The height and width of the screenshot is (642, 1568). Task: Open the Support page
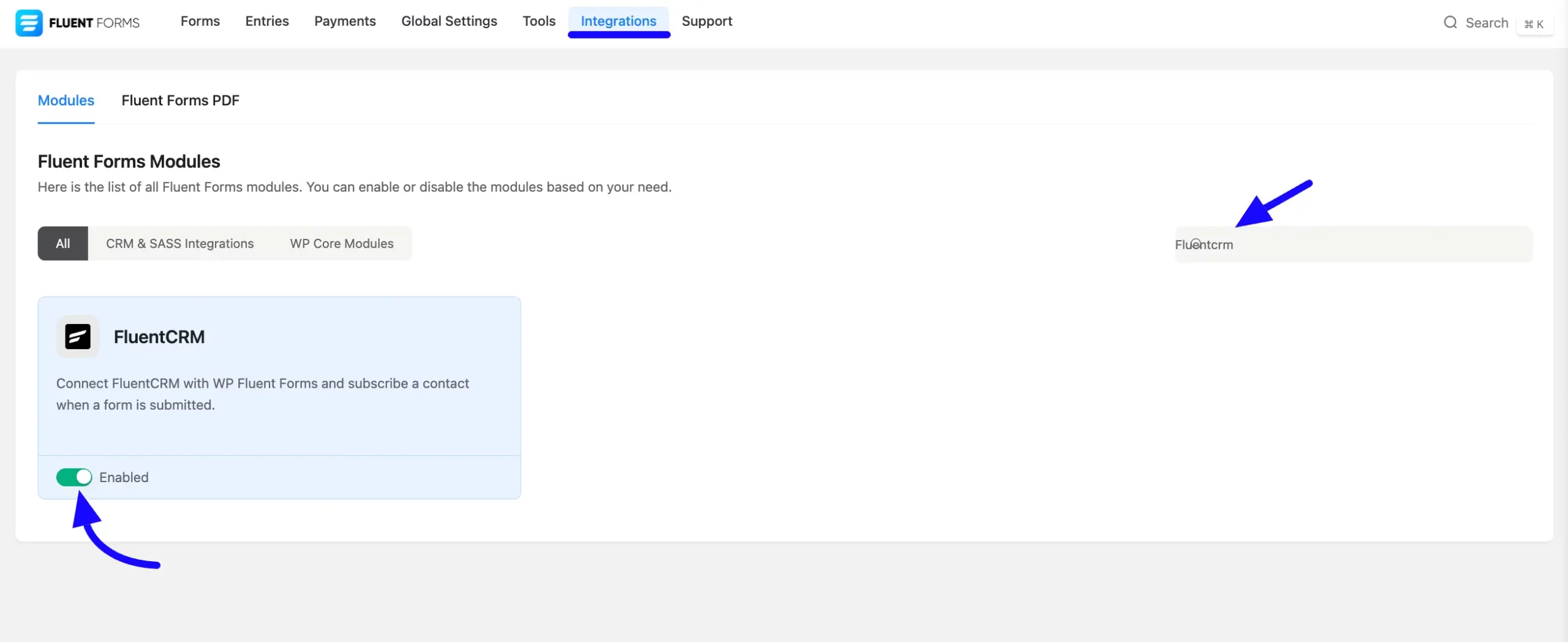click(x=707, y=21)
